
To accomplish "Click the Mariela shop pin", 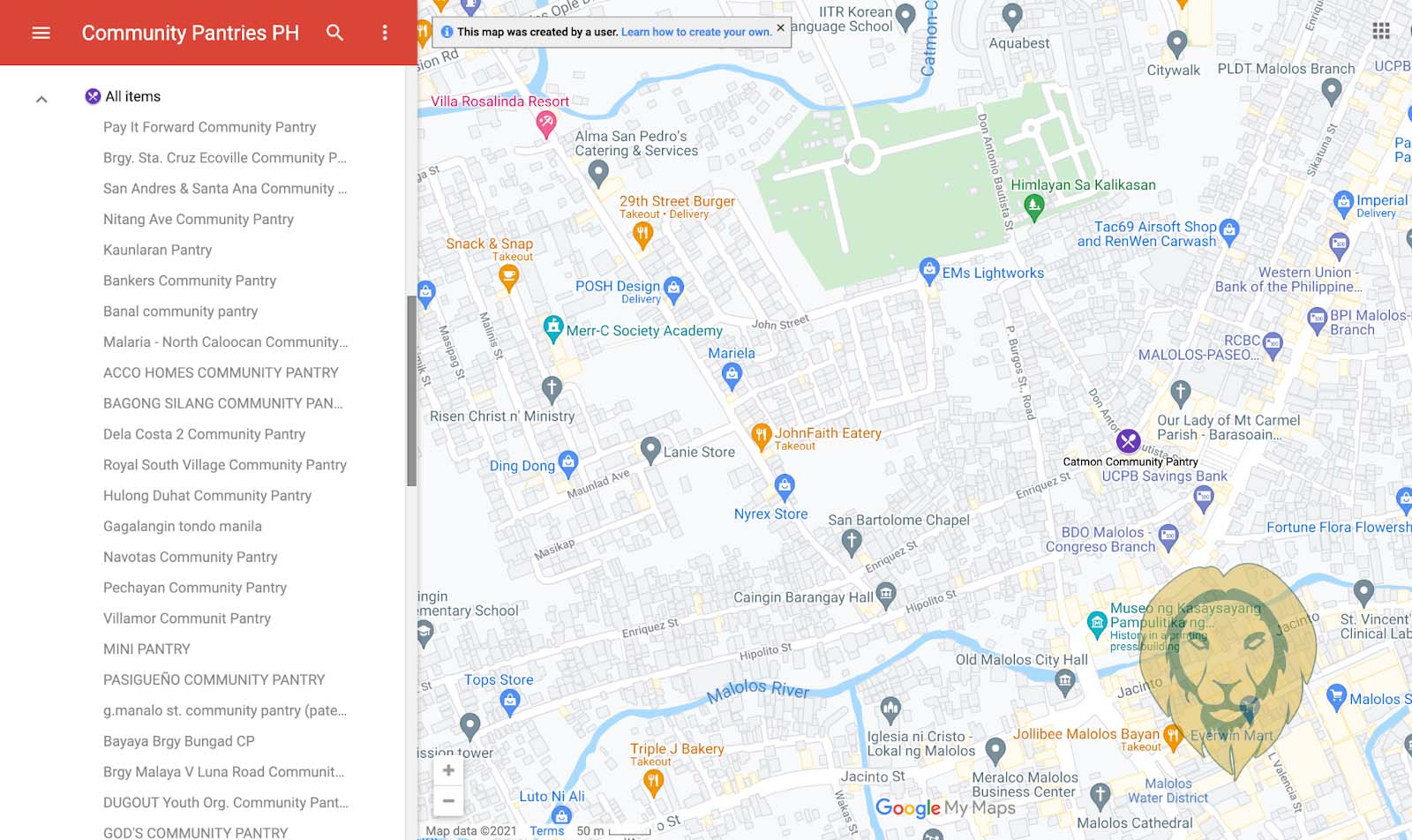I will (732, 377).
